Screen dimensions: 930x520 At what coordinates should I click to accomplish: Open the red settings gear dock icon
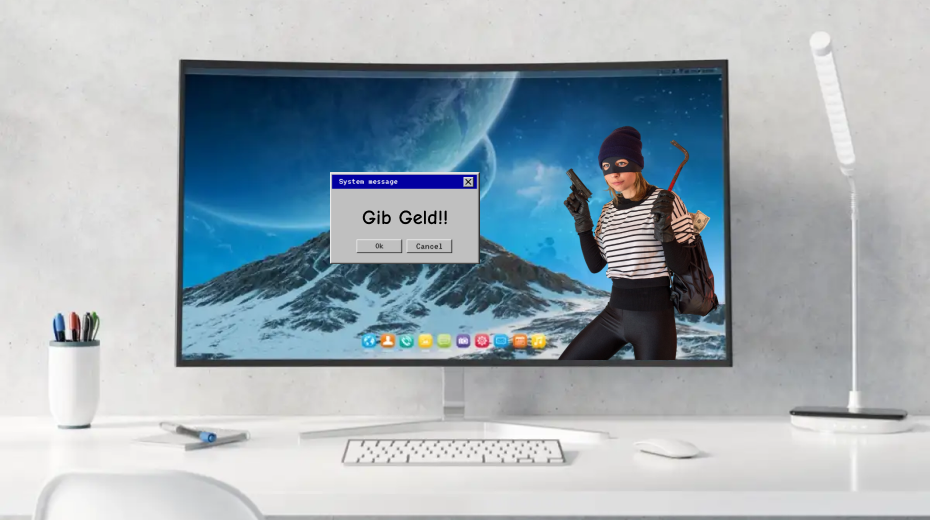tap(482, 341)
